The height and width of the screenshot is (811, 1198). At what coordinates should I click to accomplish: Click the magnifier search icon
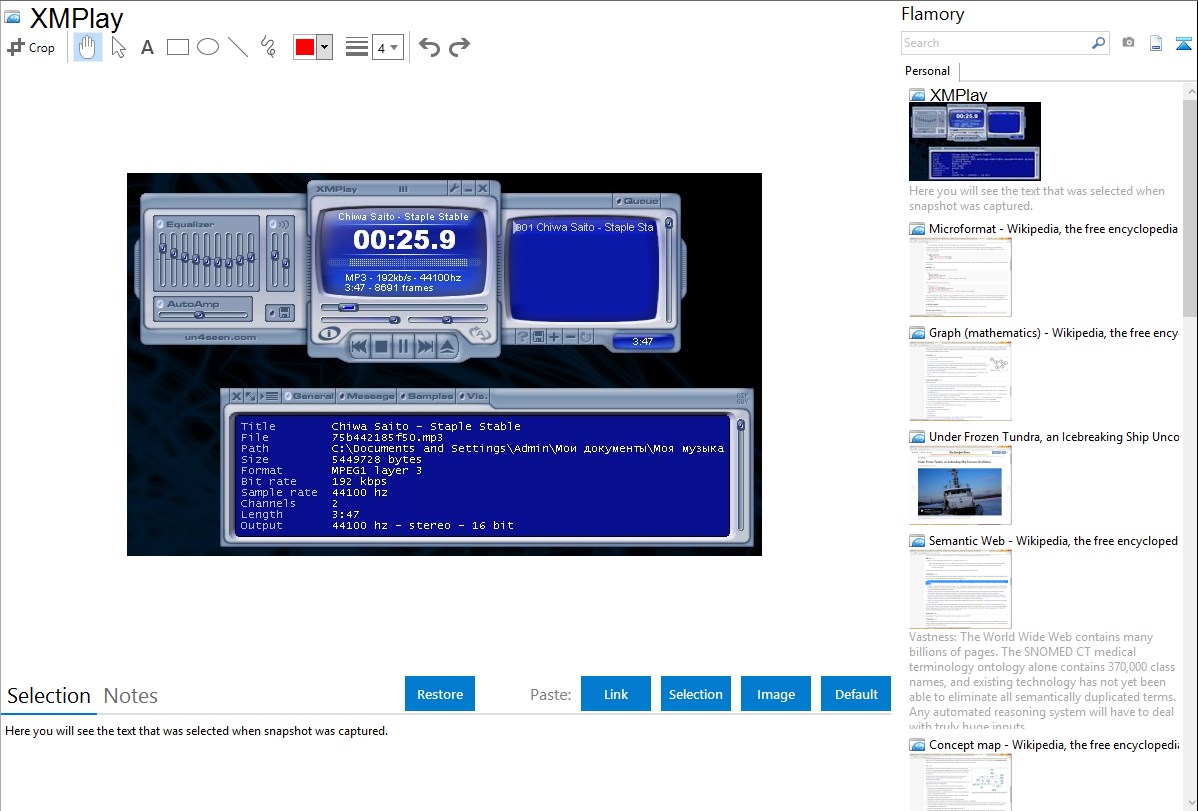[1098, 43]
